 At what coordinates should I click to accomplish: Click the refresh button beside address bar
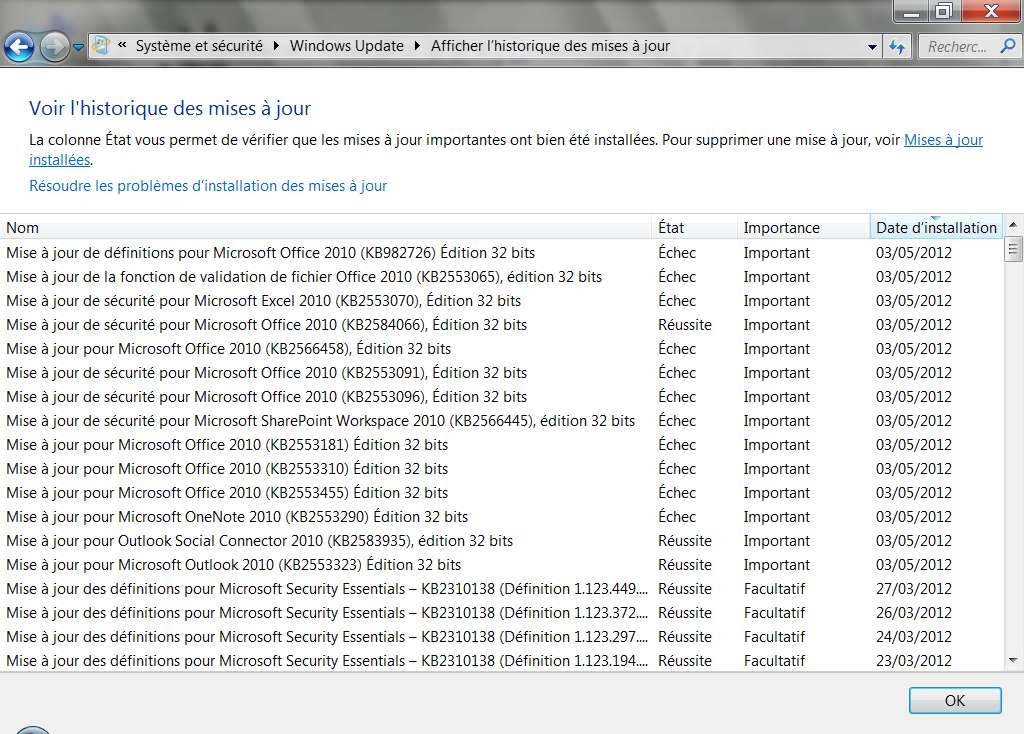tap(897, 46)
